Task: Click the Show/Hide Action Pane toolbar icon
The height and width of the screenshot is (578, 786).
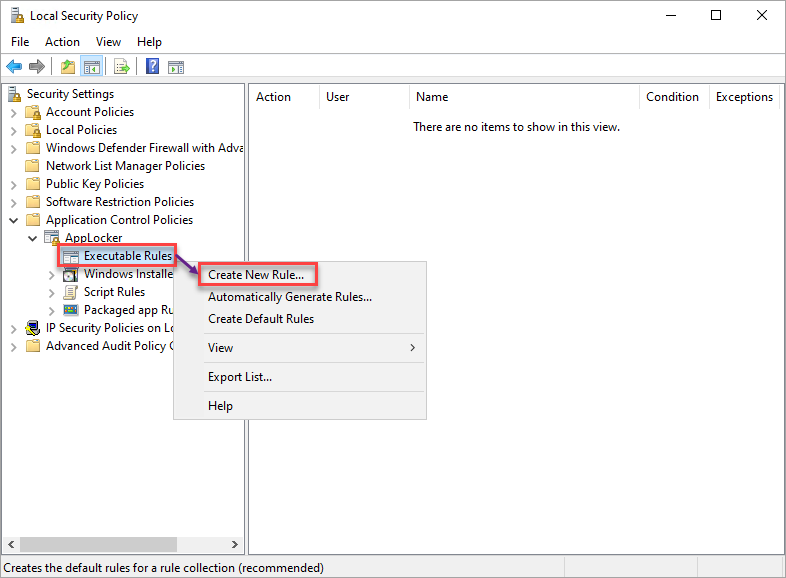Action: [176, 66]
